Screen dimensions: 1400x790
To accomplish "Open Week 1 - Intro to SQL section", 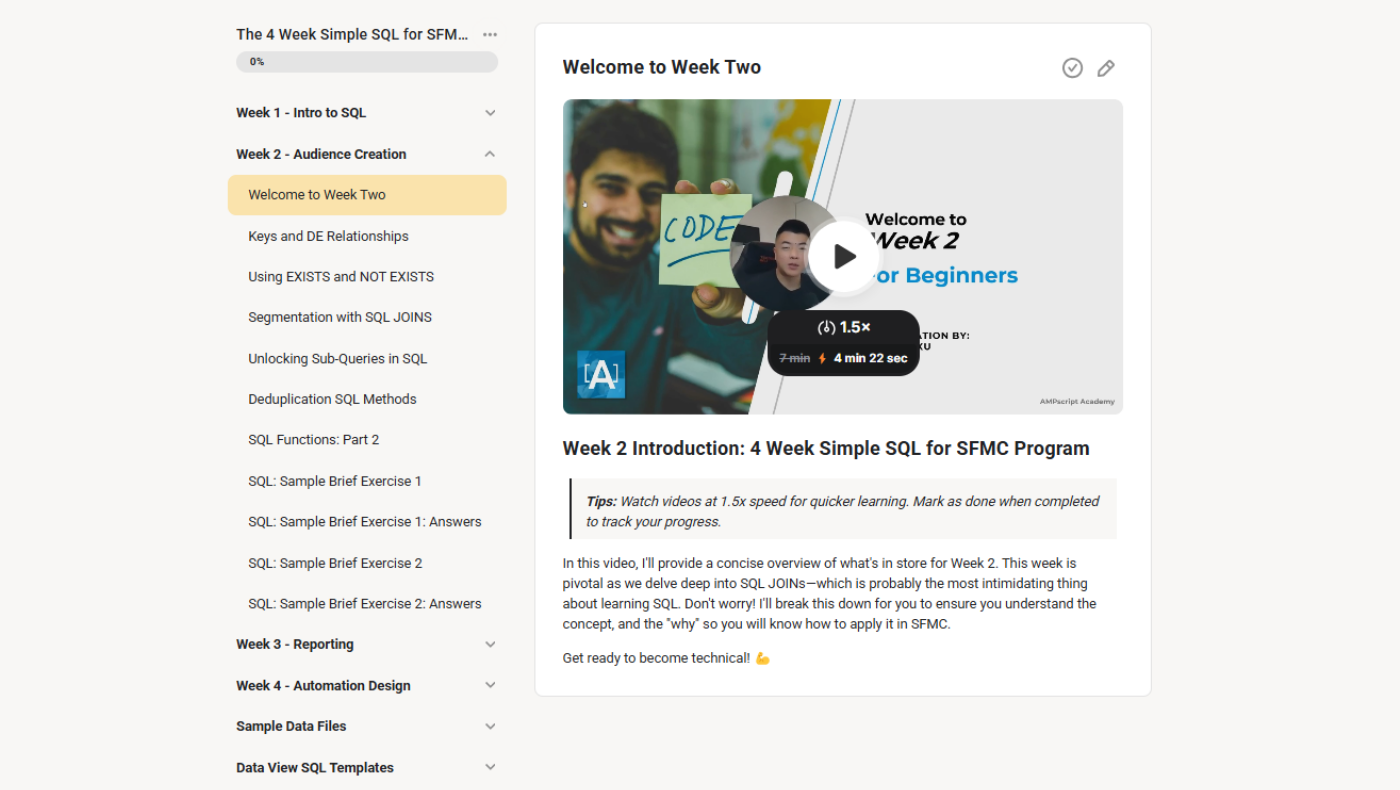I will (301, 113).
